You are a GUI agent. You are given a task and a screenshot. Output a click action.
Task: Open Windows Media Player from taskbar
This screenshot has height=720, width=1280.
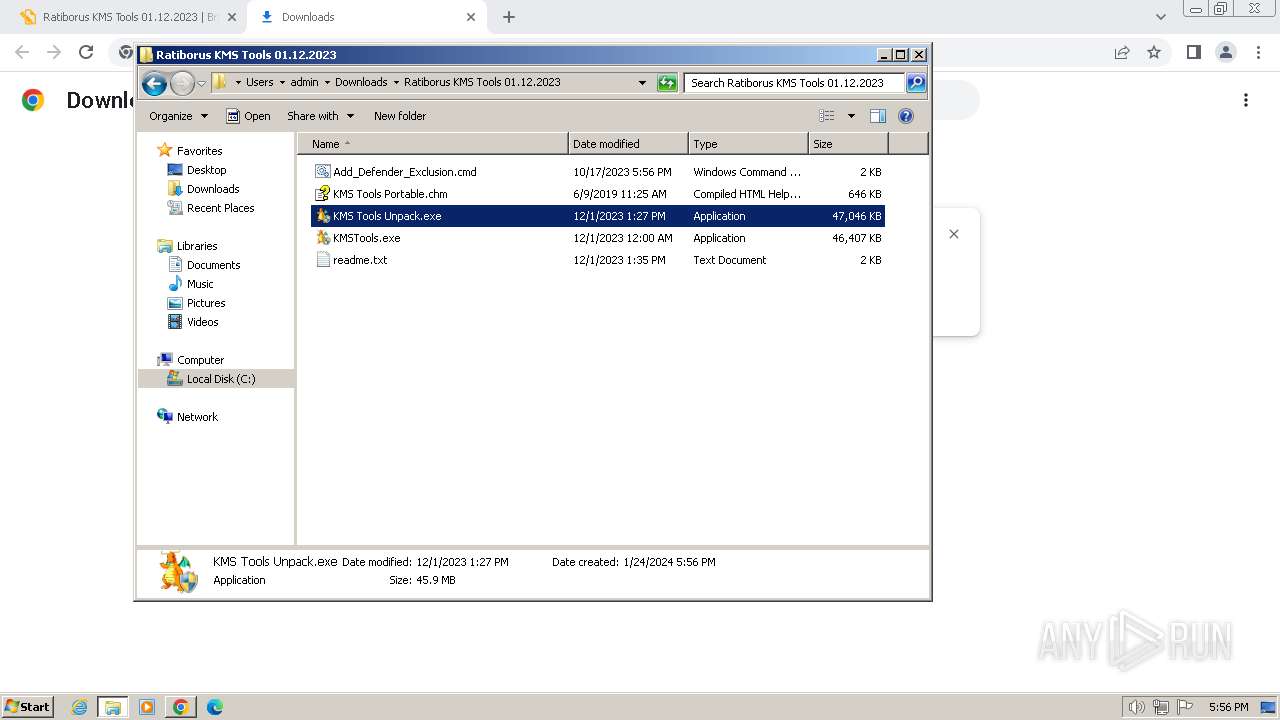tap(147, 707)
